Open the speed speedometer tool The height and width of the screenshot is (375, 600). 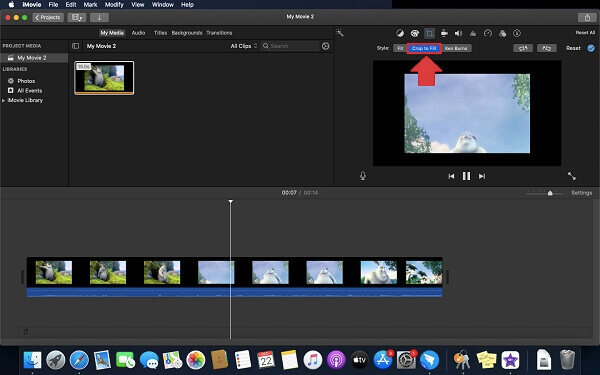pyautogui.click(x=488, y=33)
